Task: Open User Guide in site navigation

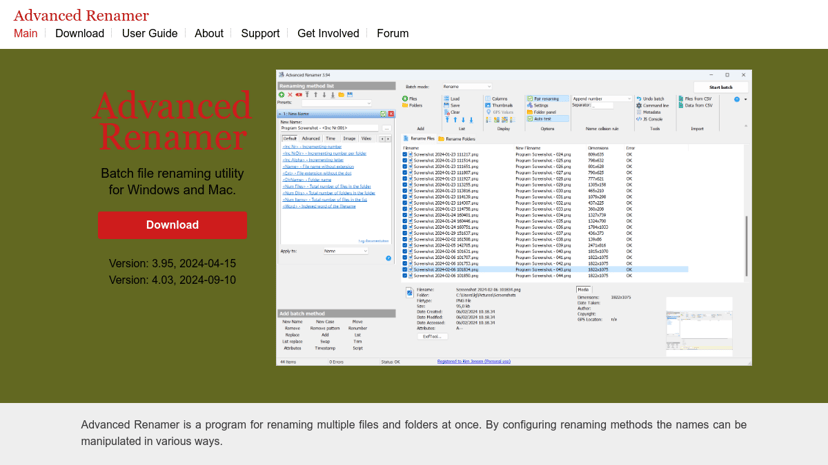Action: [149, 33]
